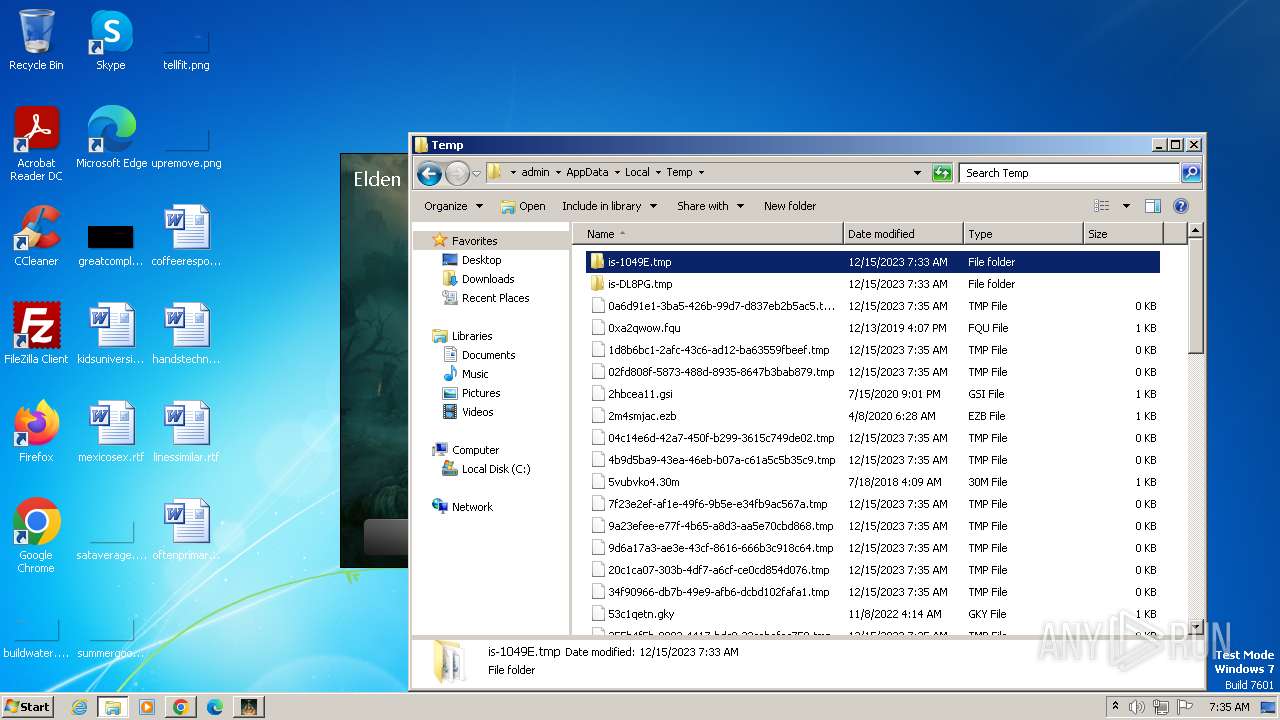
Task: Select the is-1049E.tmp folder row
Action: tap(873, 262)
